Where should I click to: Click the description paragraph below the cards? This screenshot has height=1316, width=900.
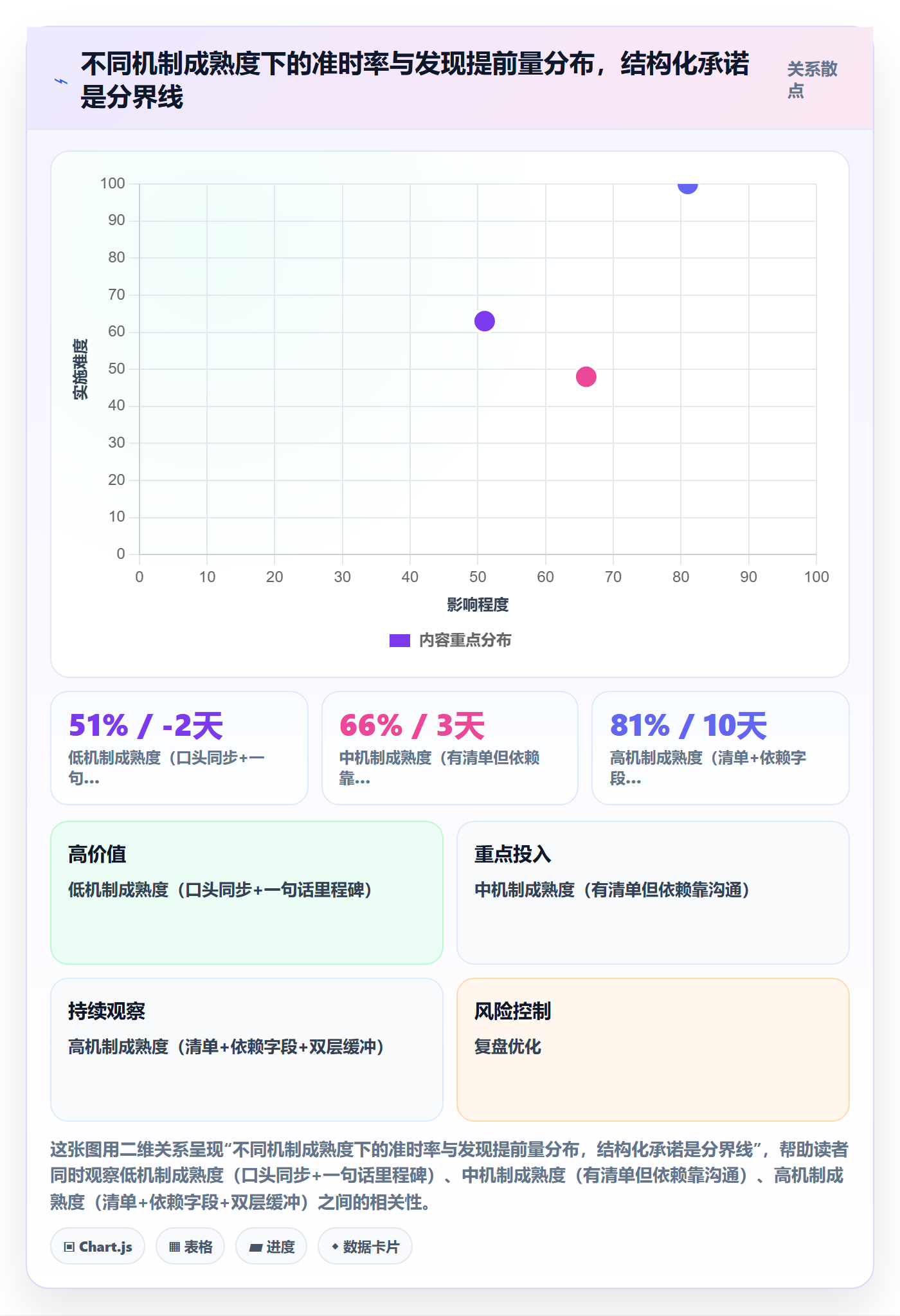[450, 1176]
